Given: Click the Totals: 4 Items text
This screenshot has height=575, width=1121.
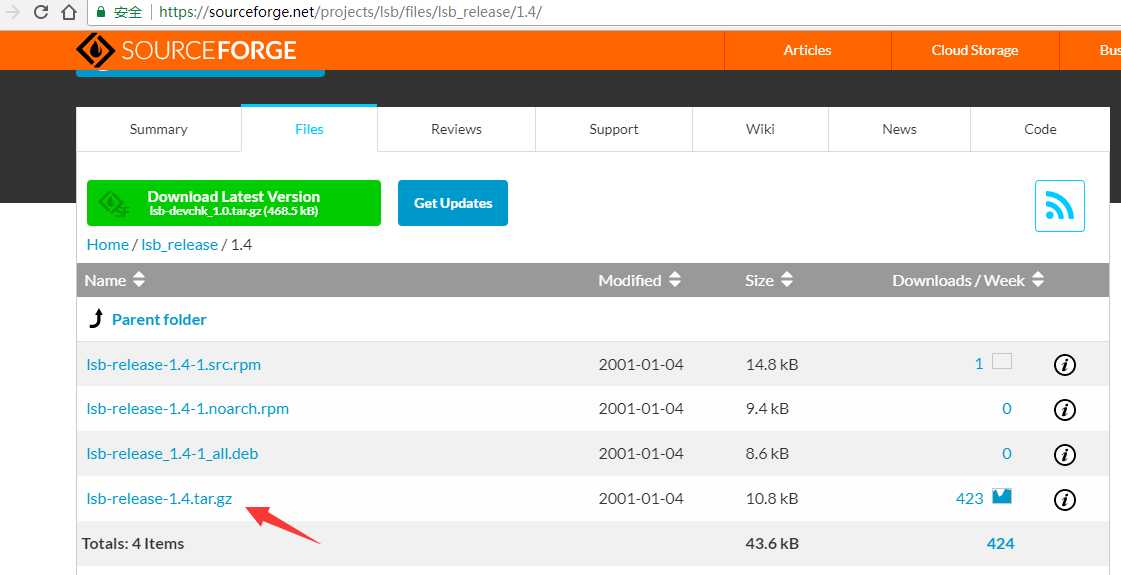Looking at the screenshot, I should click(133, 544).
